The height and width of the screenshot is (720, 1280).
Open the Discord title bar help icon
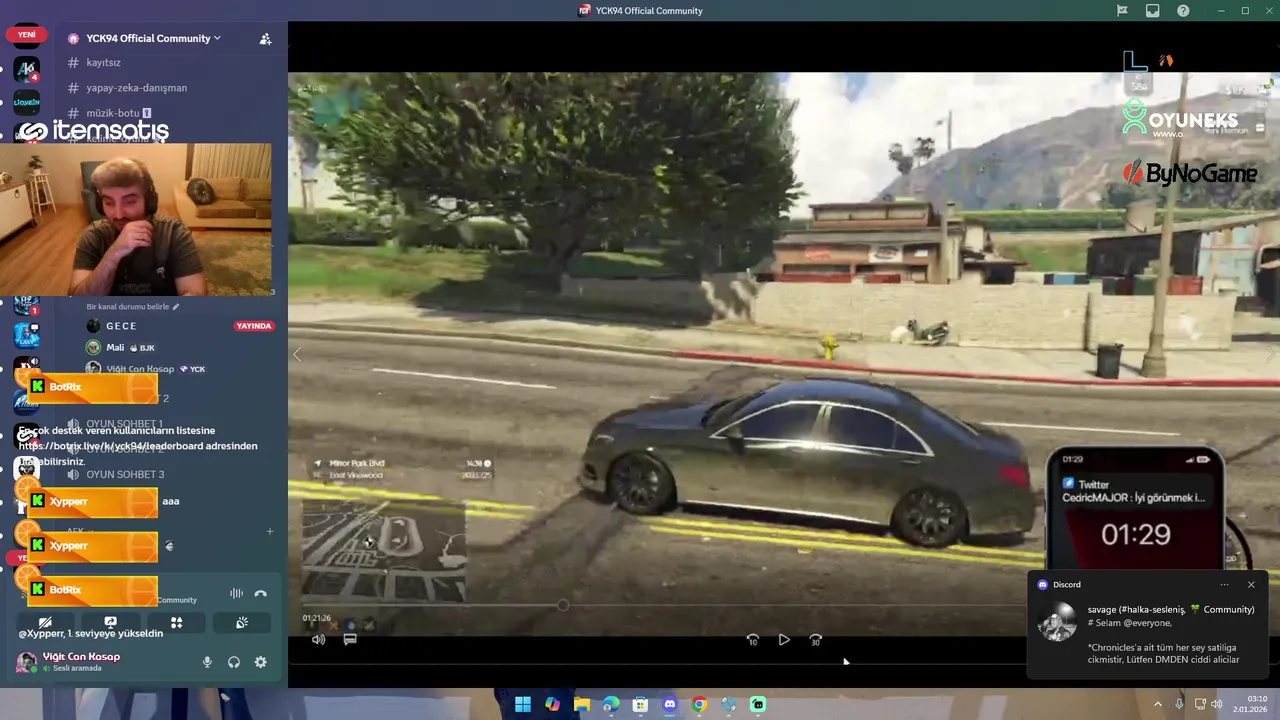pyautogui.click(x=1183, y=11)
